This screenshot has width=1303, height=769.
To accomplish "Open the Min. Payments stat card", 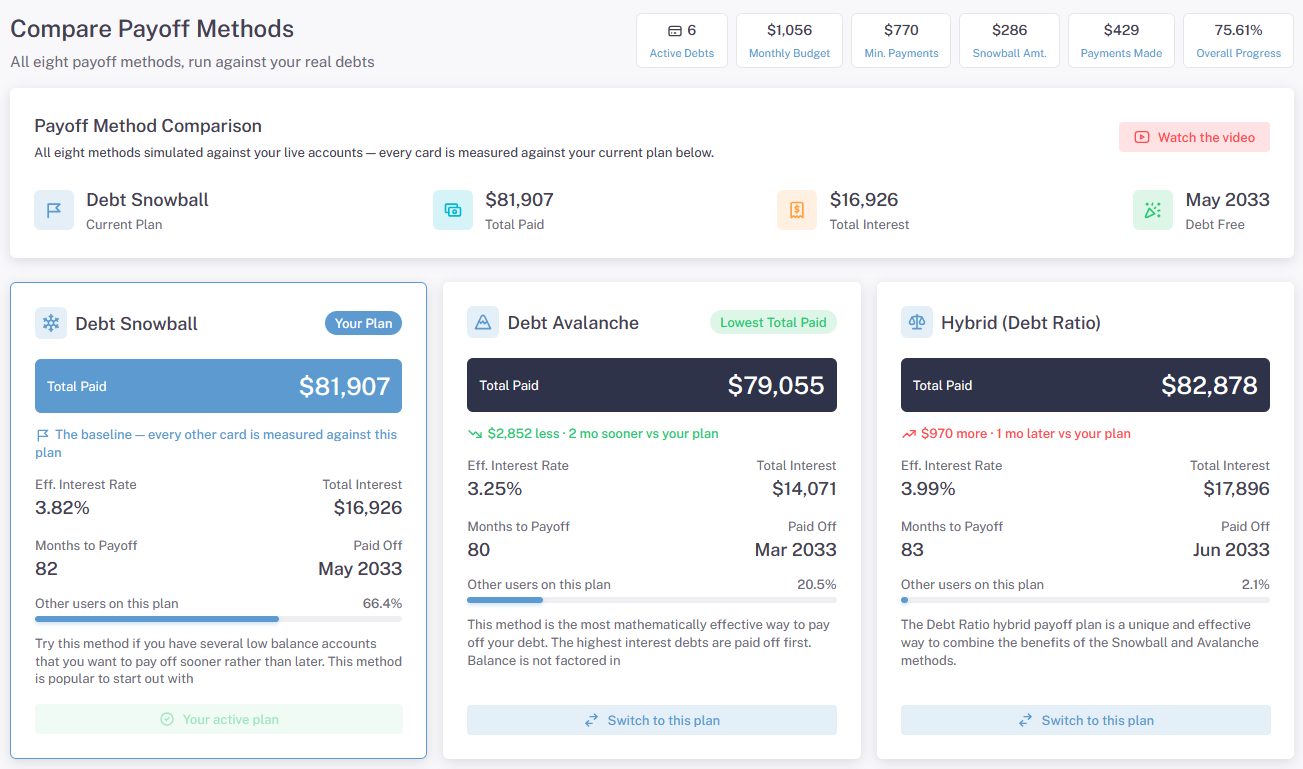I will [901, 41].
